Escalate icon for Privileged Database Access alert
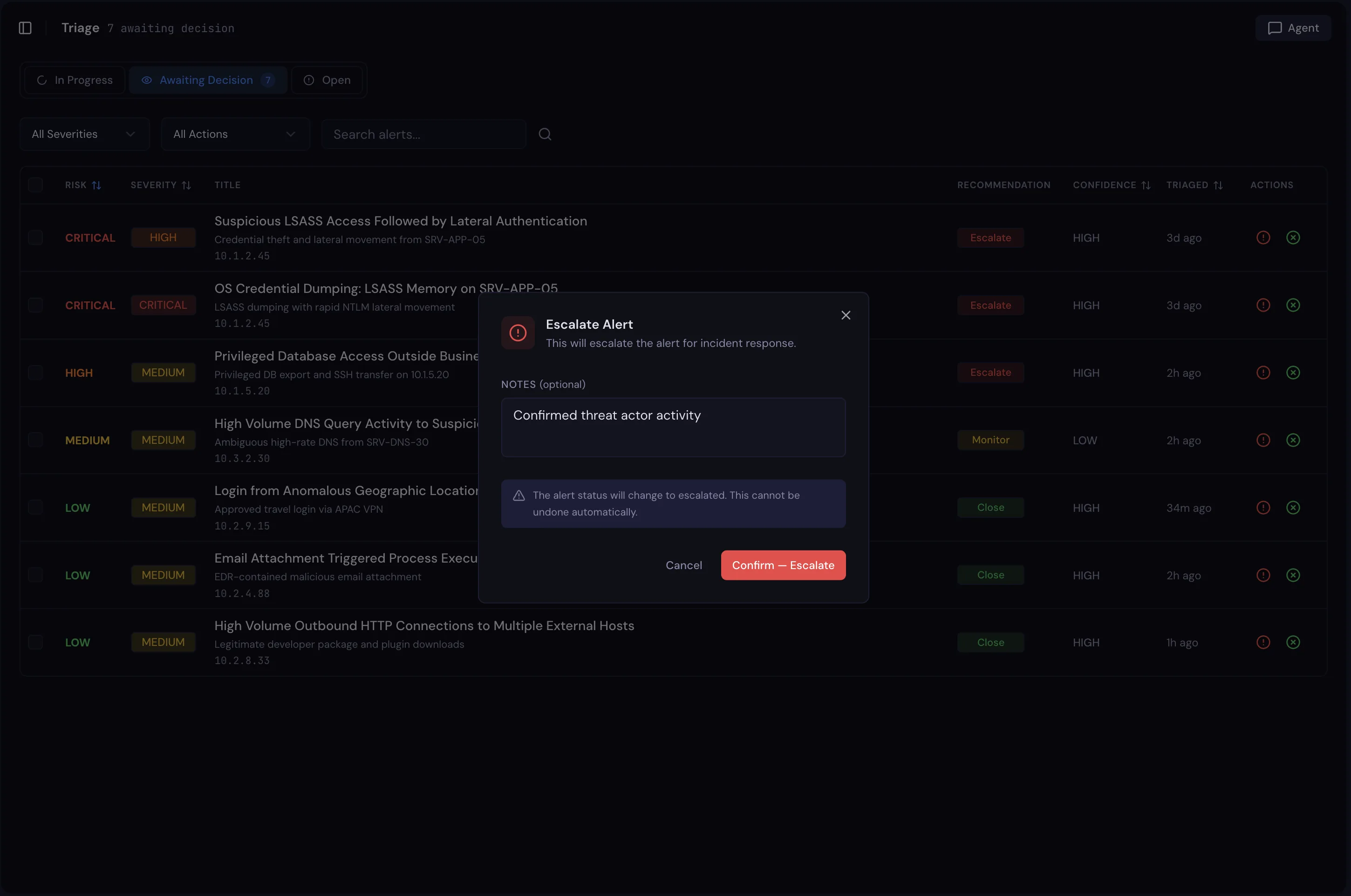 click(x=1263, y=373)
